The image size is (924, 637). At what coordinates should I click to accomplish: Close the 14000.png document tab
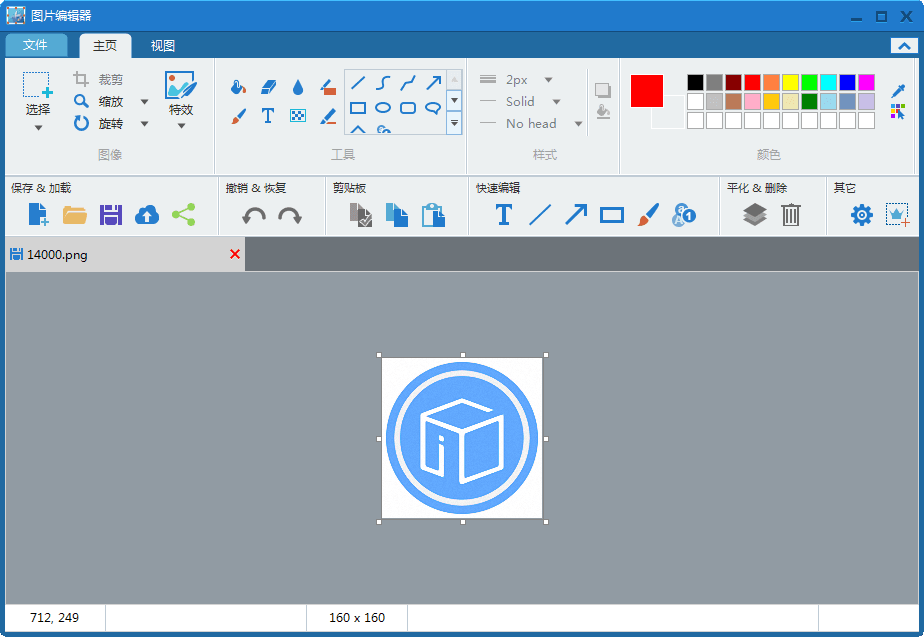pyautogui.click(x=235, y=254)
